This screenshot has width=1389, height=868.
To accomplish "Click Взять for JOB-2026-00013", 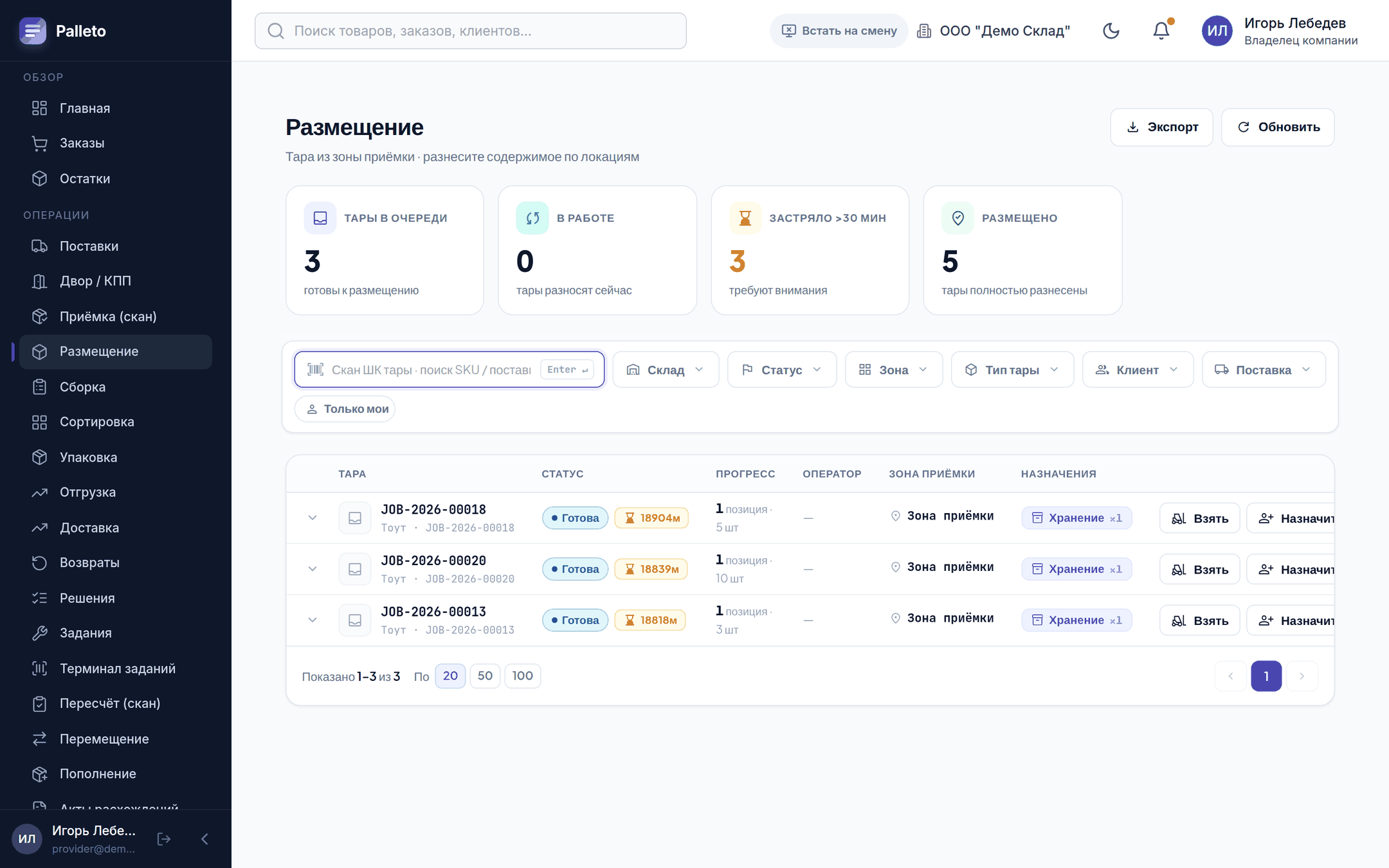I will (x=1199, y=620).
